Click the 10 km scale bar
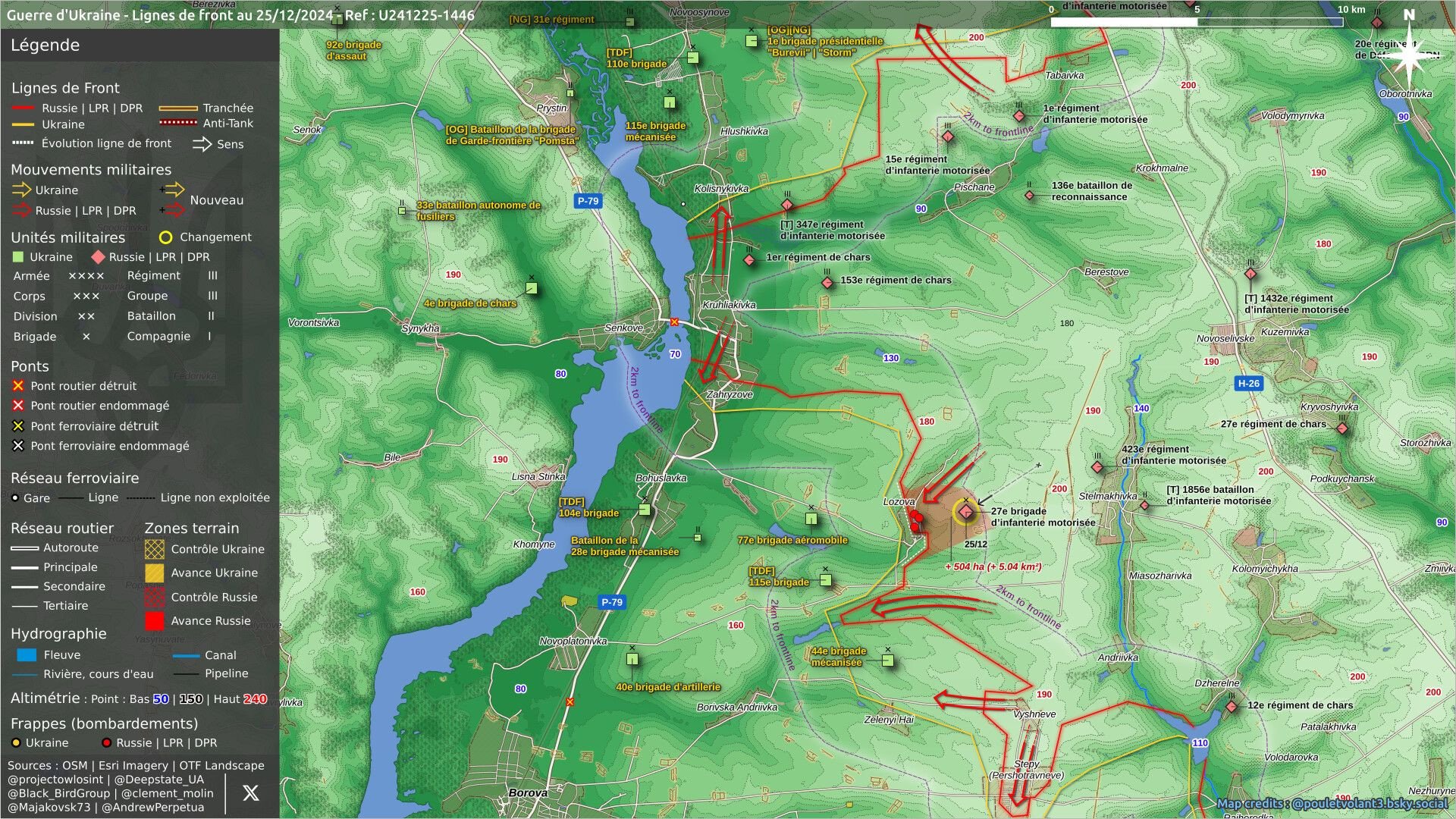Viewport: 1456px width, 819px height. coord(1197,22)
